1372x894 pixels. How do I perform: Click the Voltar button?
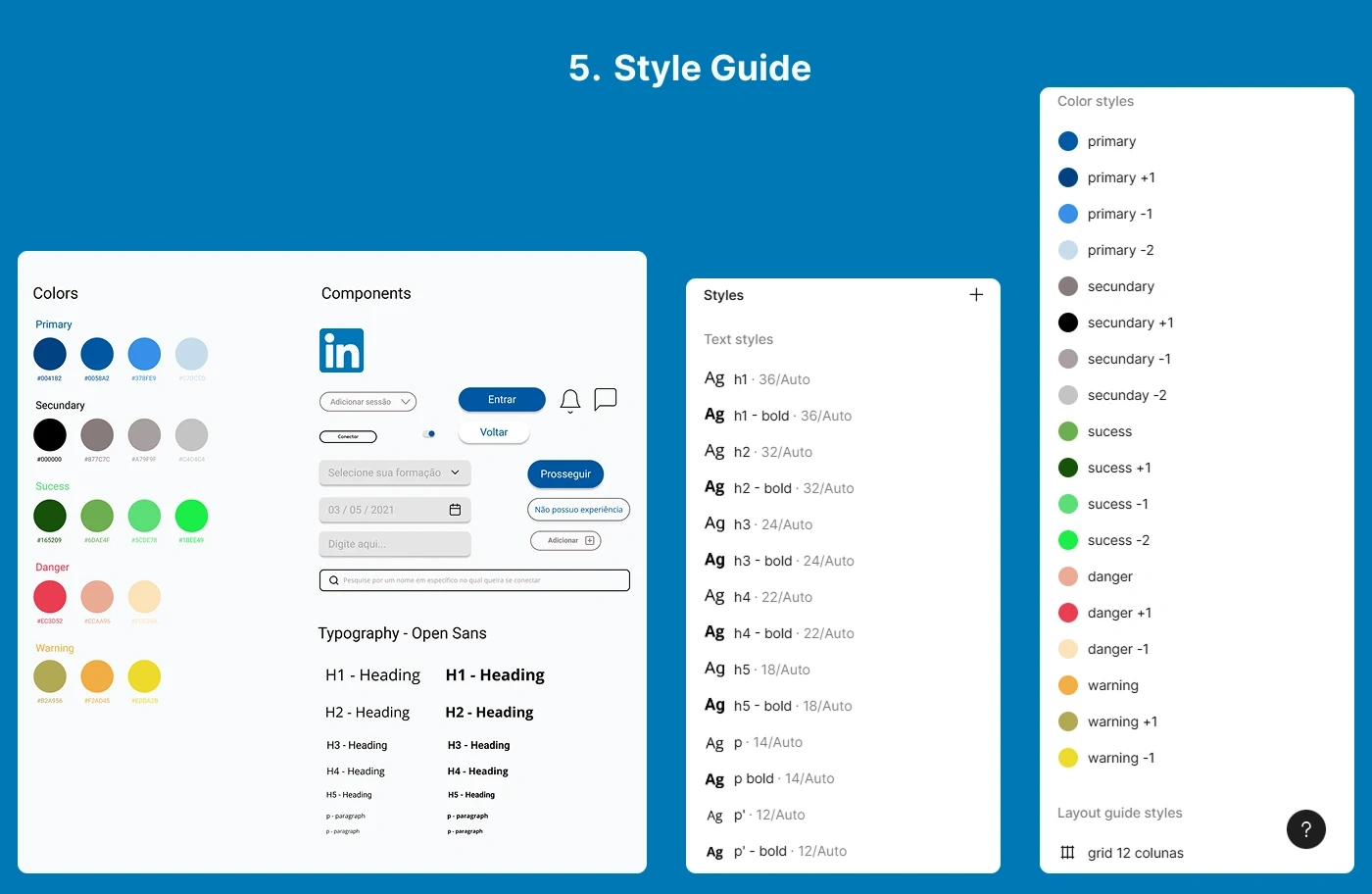(494, 432)
